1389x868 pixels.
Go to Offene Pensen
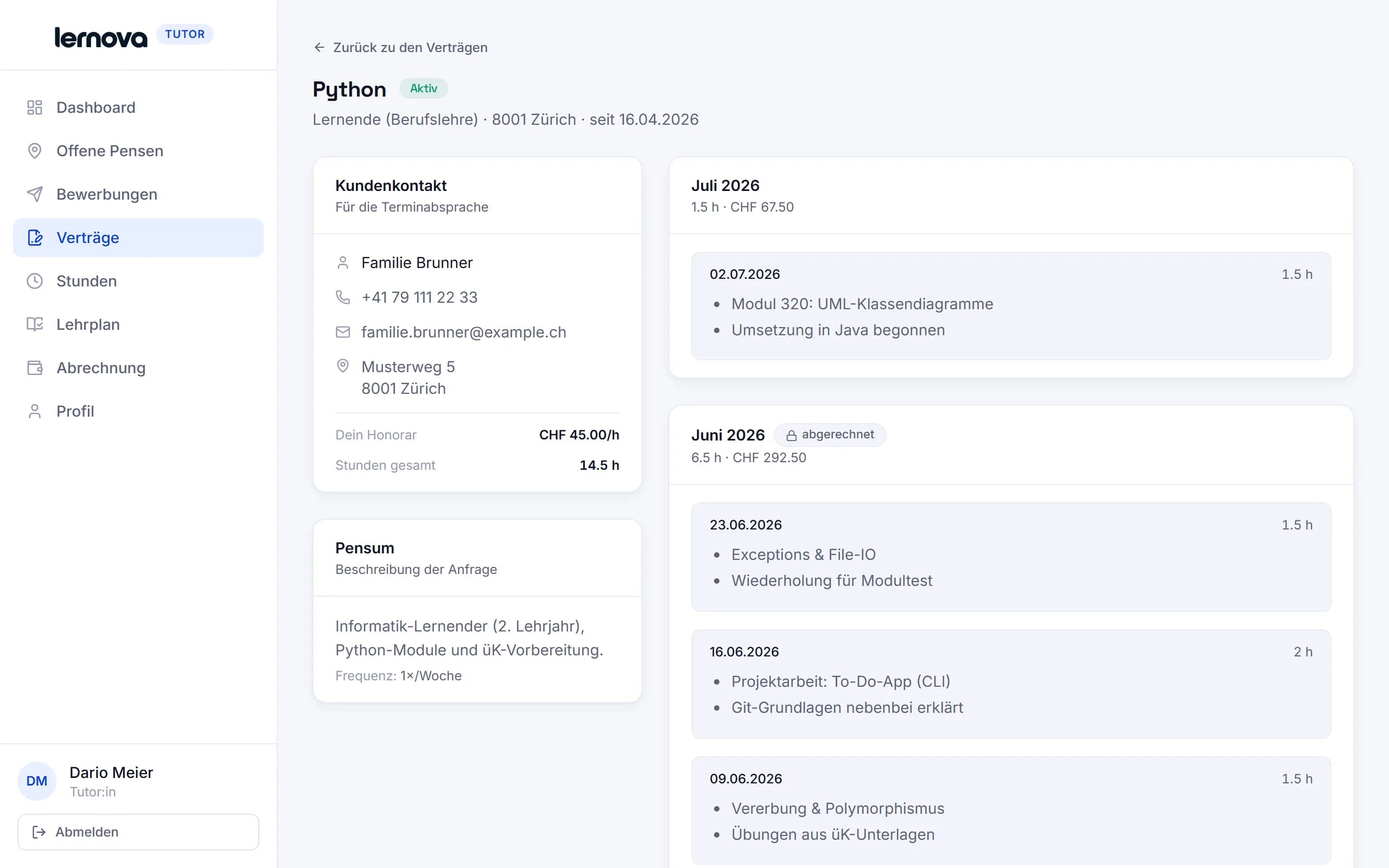[x=138, y=151]
